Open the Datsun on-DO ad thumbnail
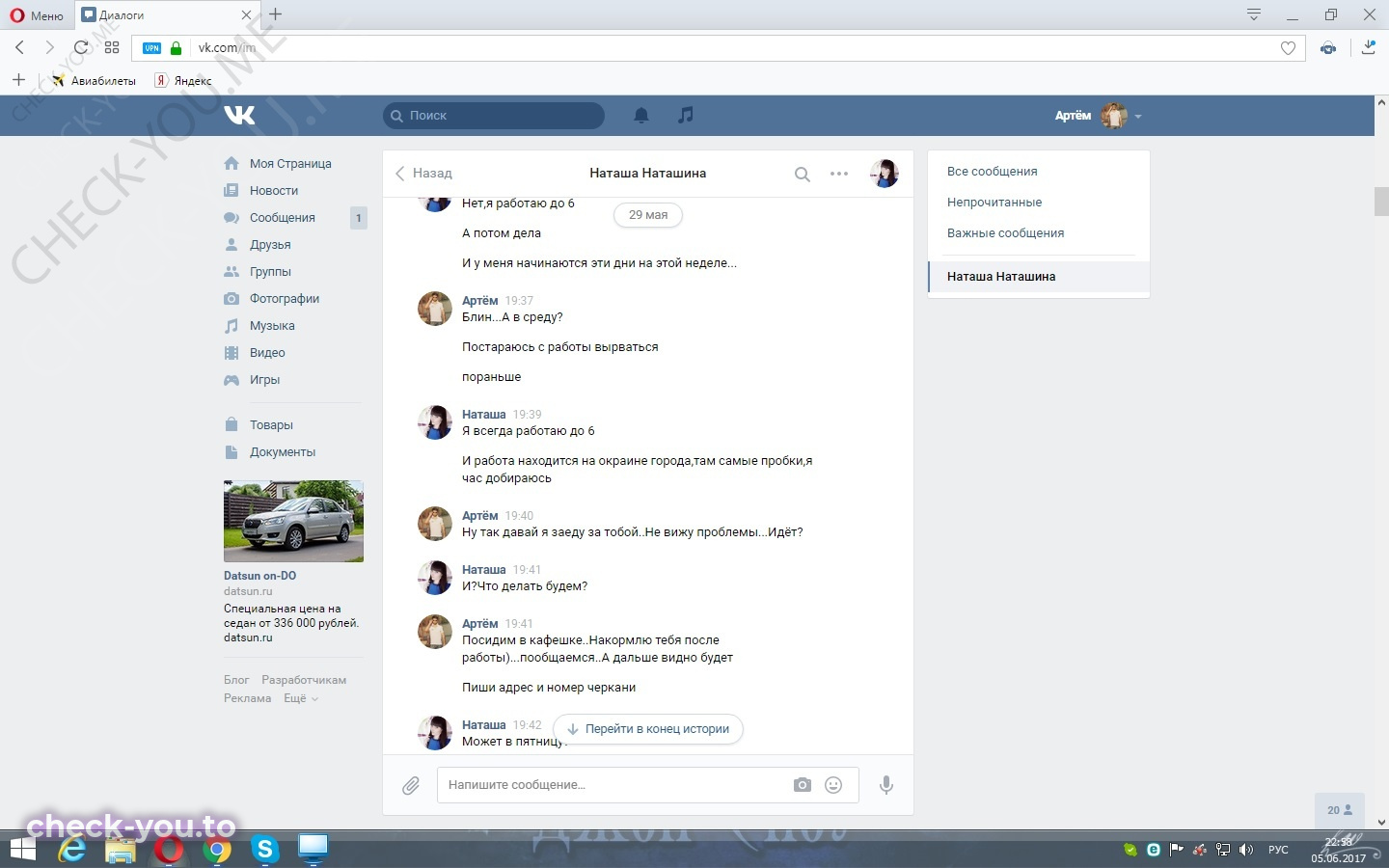 tap(293, 521)
